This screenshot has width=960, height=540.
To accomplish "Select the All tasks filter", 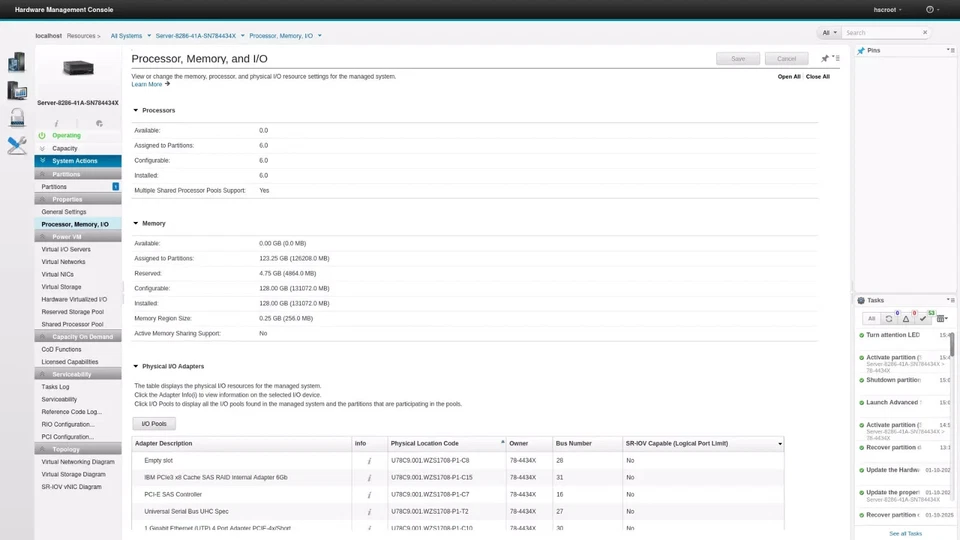I will point(871,318).
